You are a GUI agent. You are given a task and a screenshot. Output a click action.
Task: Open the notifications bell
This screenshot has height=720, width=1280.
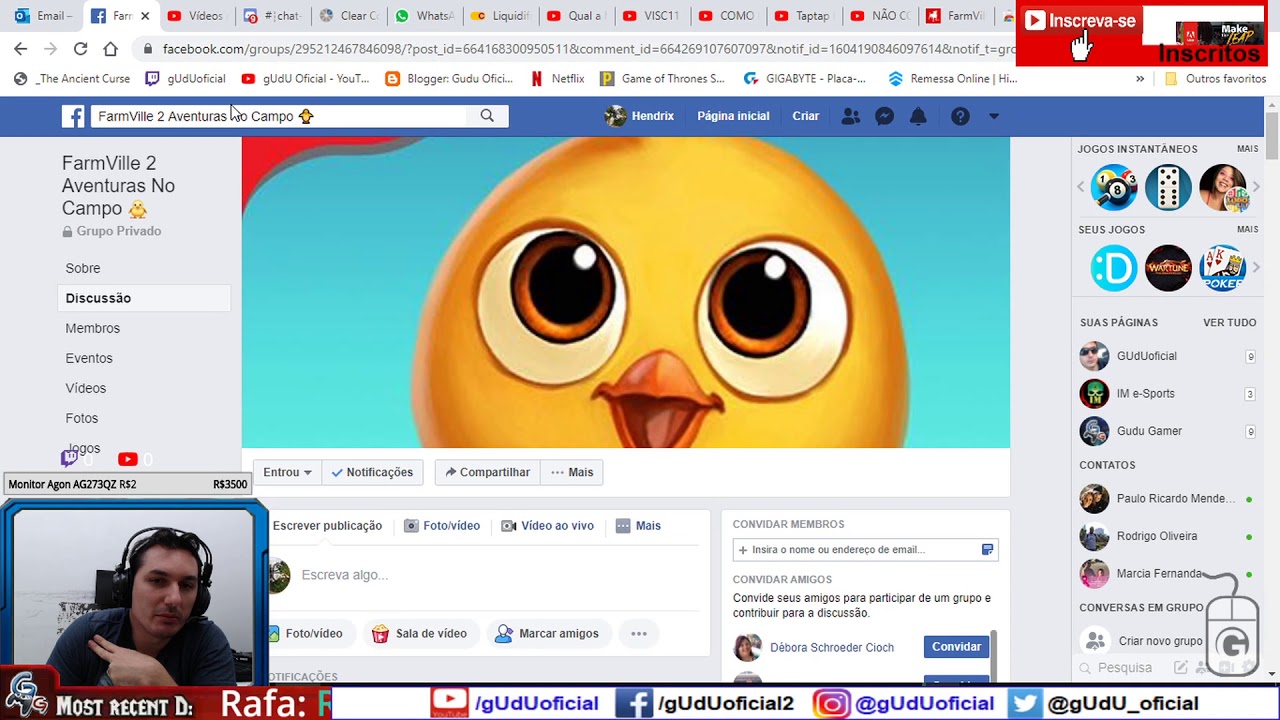coord(918,116)
